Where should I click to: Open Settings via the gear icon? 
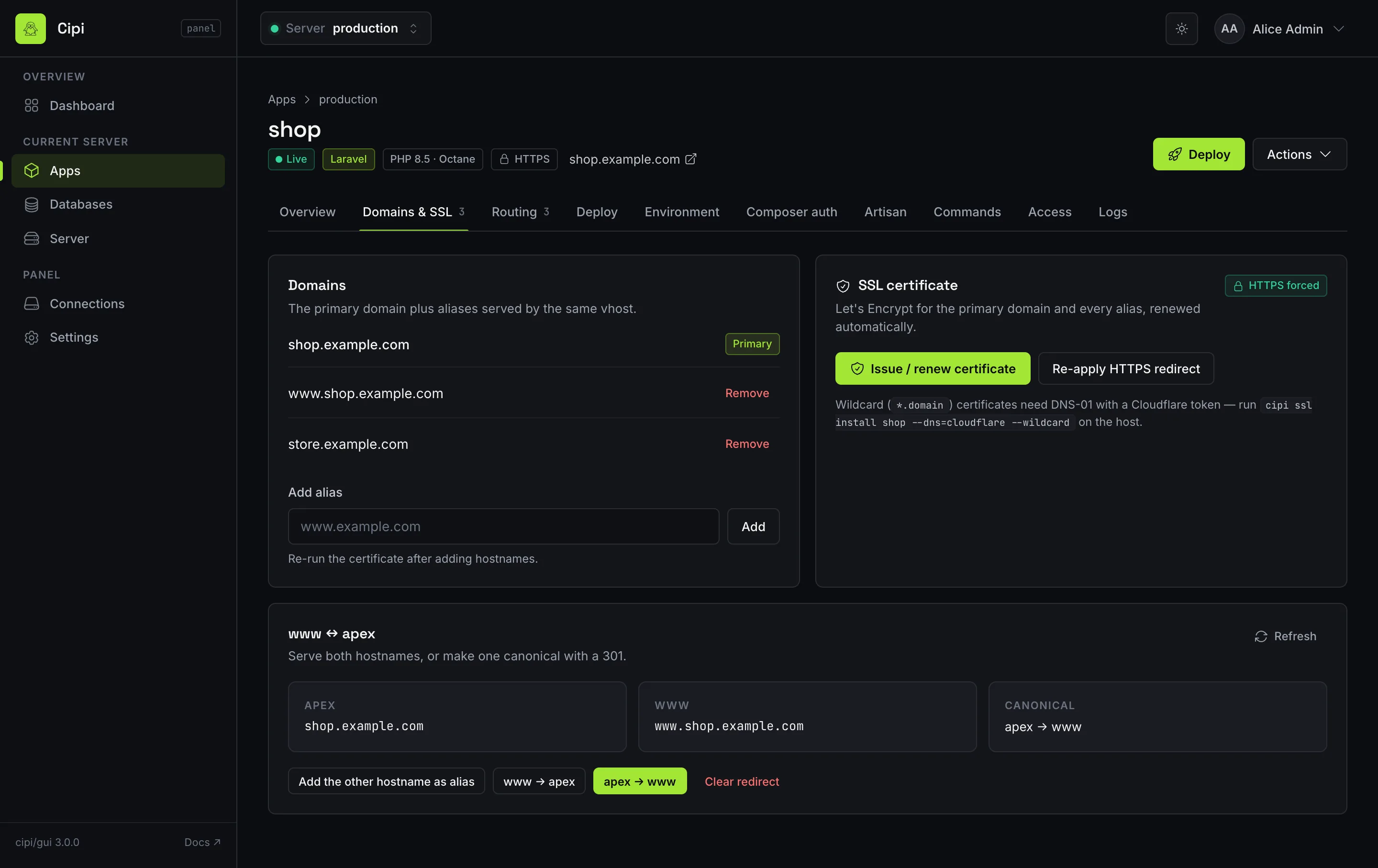(x=32, y=337)
